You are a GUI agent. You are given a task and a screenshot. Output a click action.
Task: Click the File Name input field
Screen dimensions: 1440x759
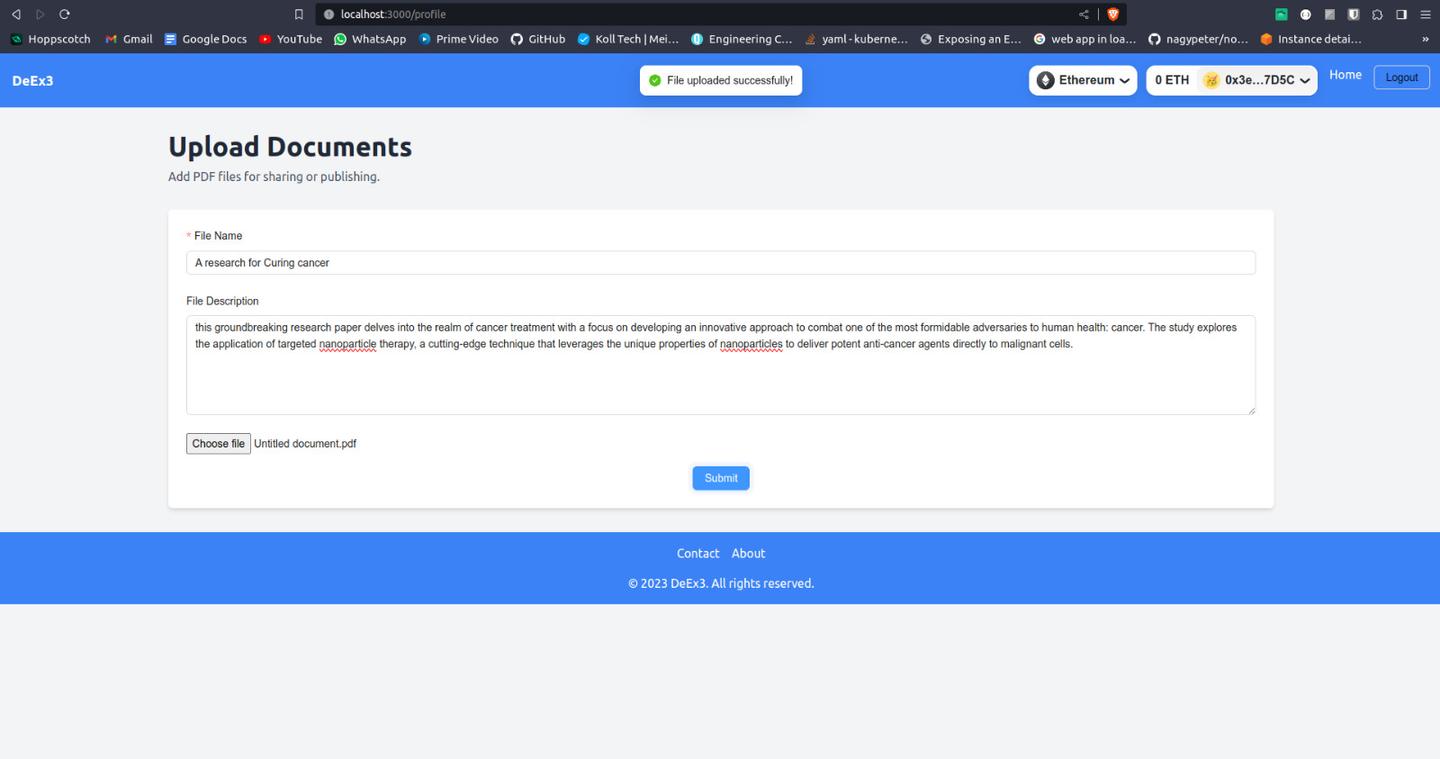point(720,263)
